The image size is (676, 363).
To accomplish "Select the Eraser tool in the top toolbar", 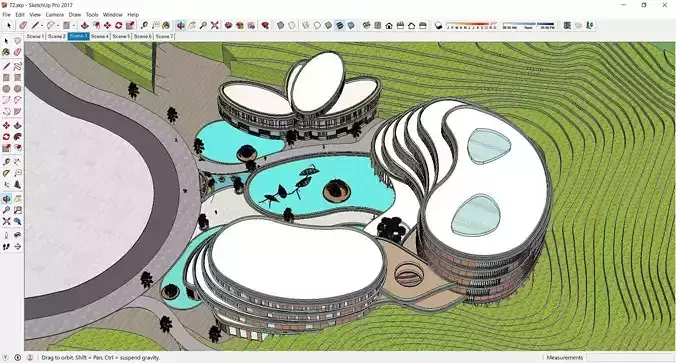I will (x=23, y=25).
